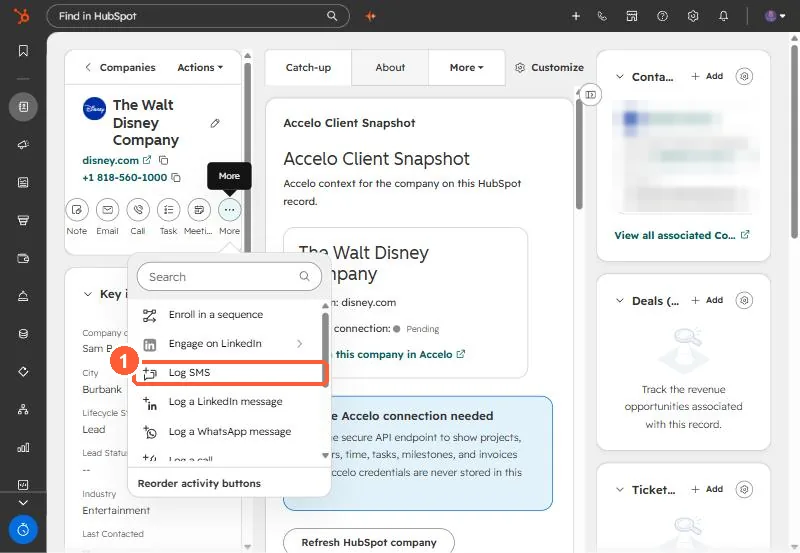Image resolution: width=800 pixels, height=553 pixels.
Task: Expand the sidebar chevron at the bottom
Action: [x=23, y=502]
